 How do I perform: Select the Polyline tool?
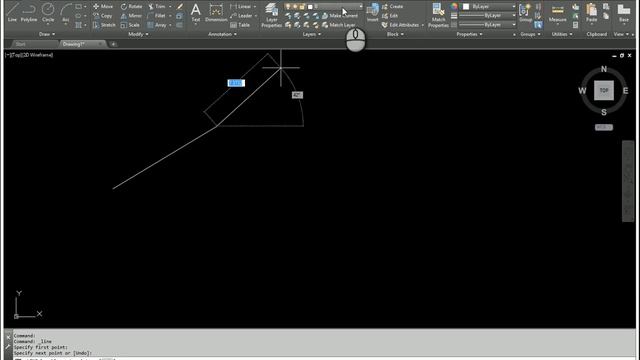[29, 12]
